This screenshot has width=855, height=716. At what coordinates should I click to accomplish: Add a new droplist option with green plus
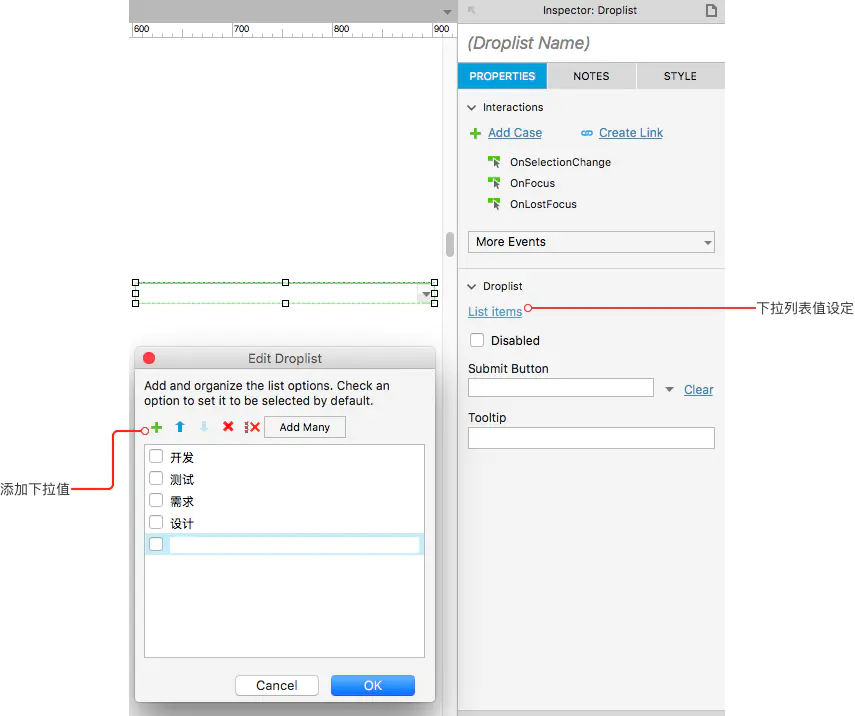pos(156,427)
